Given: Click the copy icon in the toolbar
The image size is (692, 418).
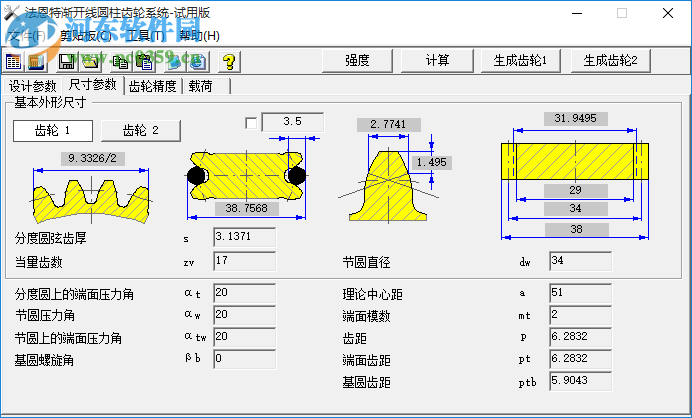Looking at the screenshot, I should [x=120, y=61].
